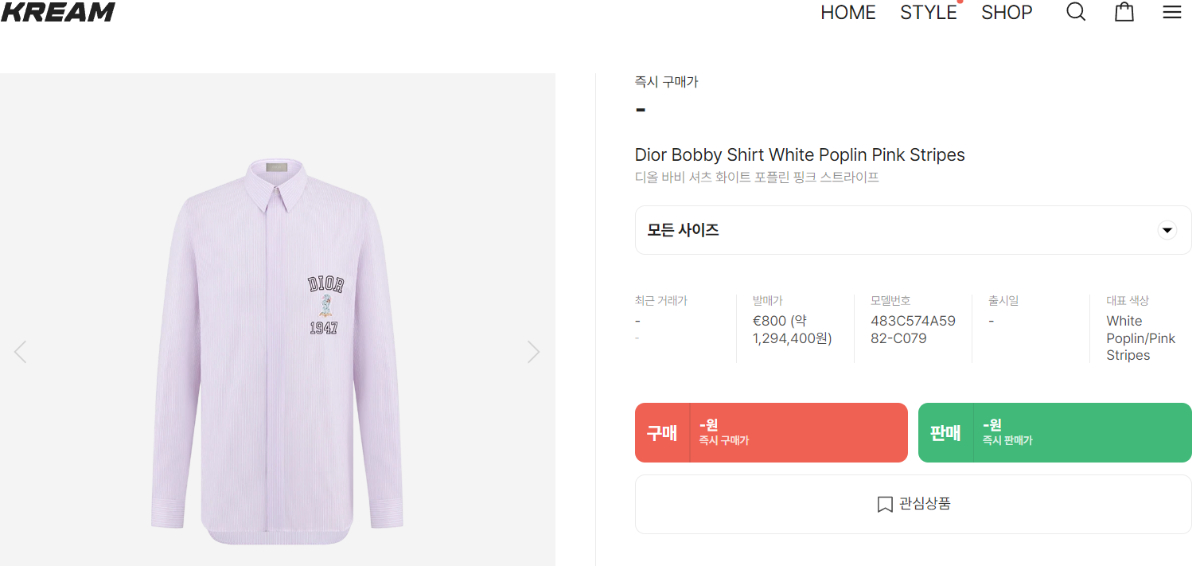Open the shopping bag icon

[x=1124, y=12]
